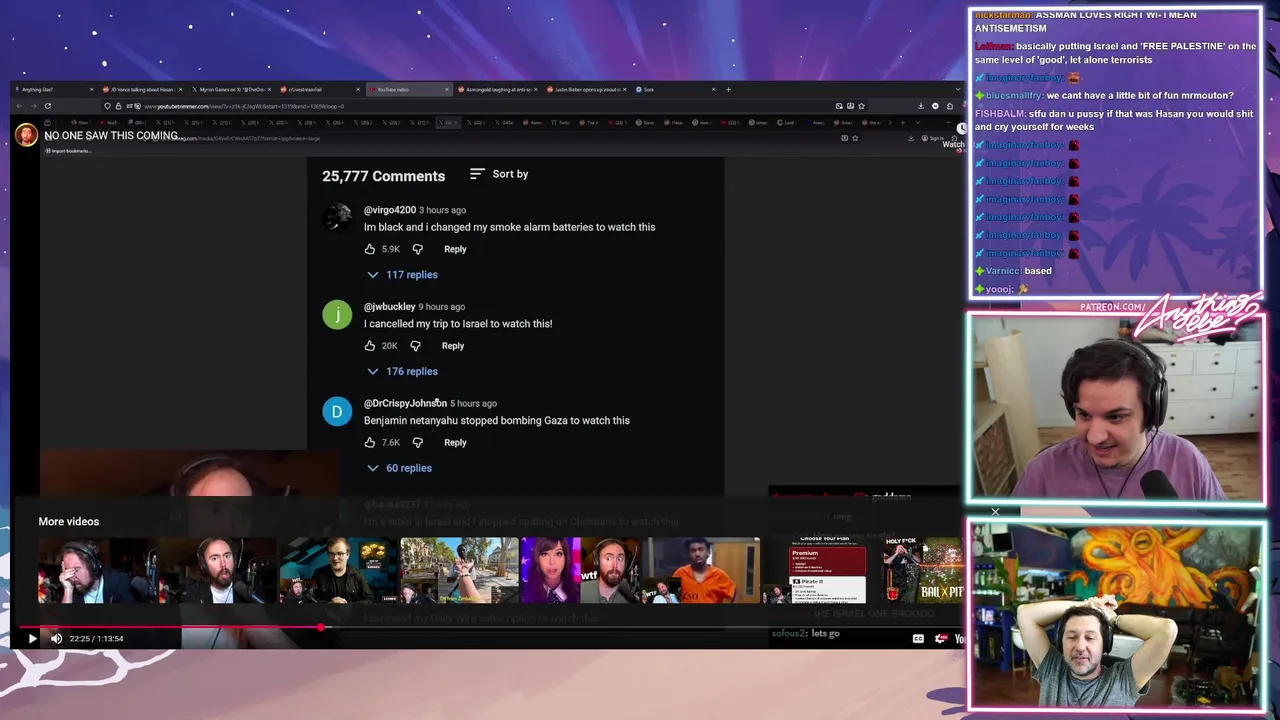The image size is (1280, 720).
Task: Dislike the @jwbuckley comment
Action: tap(416, 346)
